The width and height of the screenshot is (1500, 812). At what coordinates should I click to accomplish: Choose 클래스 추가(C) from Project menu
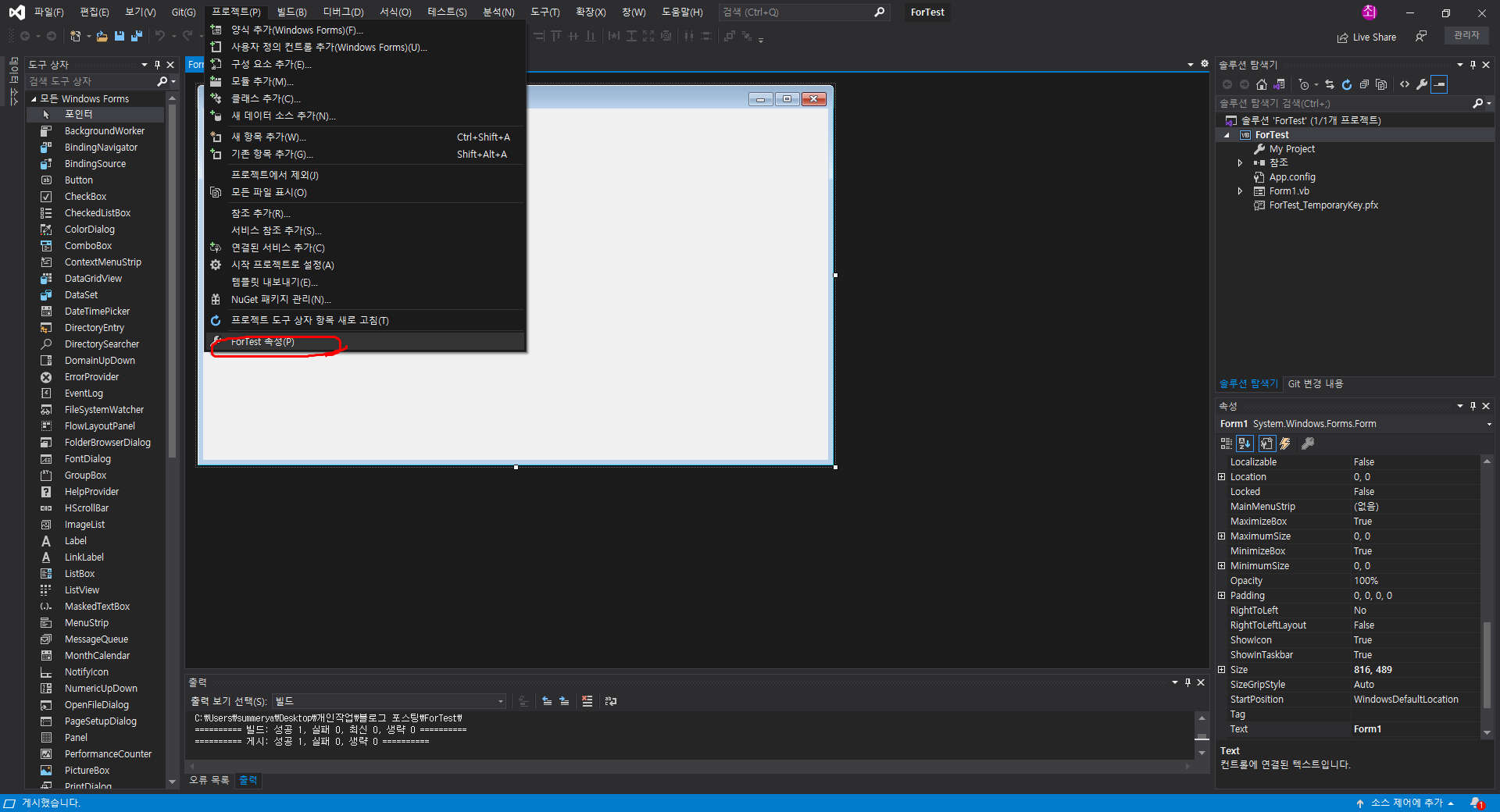tap(366, 98)
